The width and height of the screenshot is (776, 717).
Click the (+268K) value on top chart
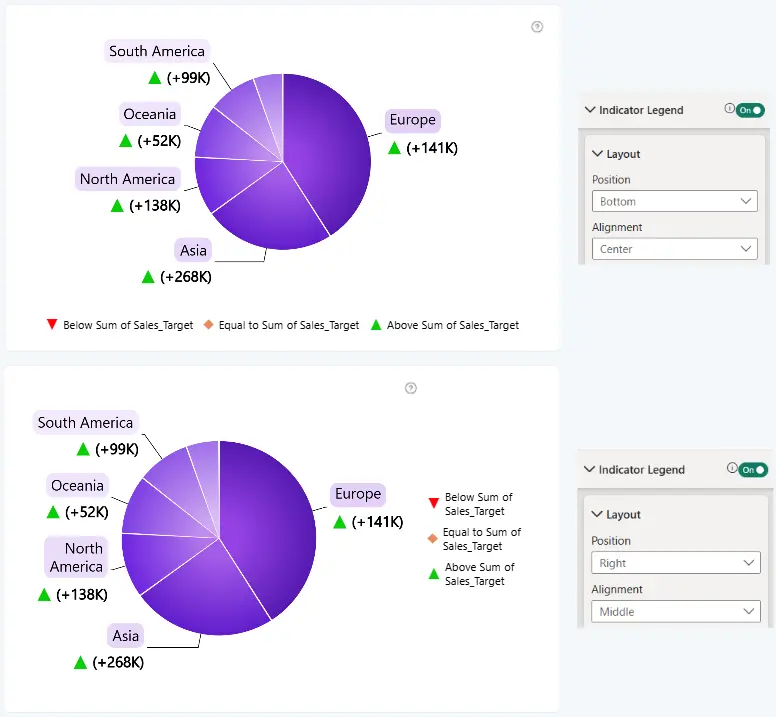[186, 277]
